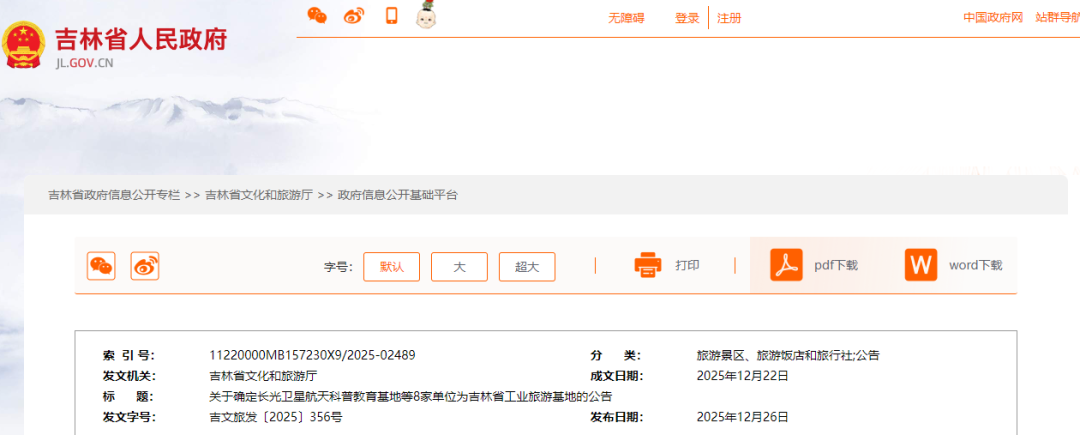Go to 吉林省政府信息公开专栏 breadcrumb
1080x435 pixels.
(x=114, y=195)
